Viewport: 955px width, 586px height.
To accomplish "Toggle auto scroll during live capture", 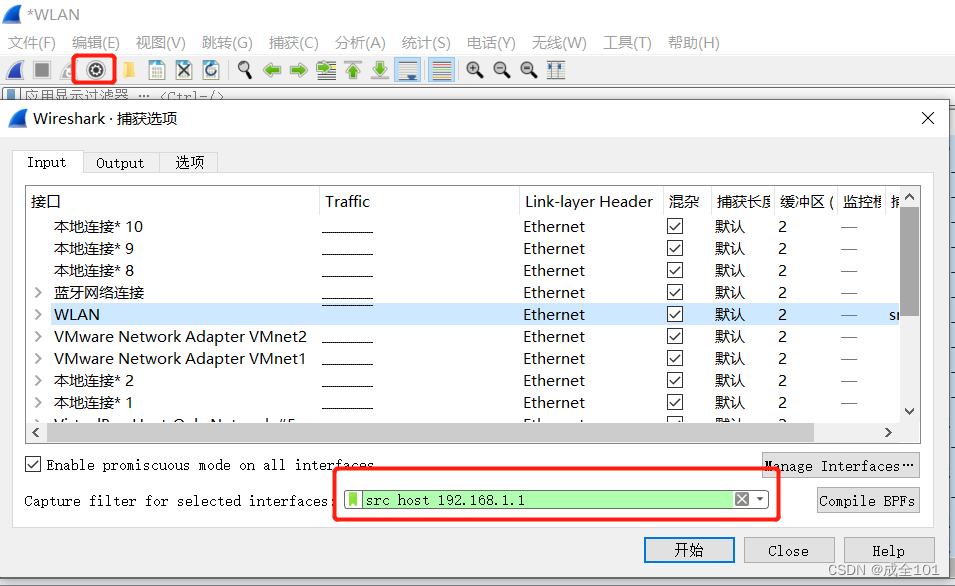I will (407, 70).
